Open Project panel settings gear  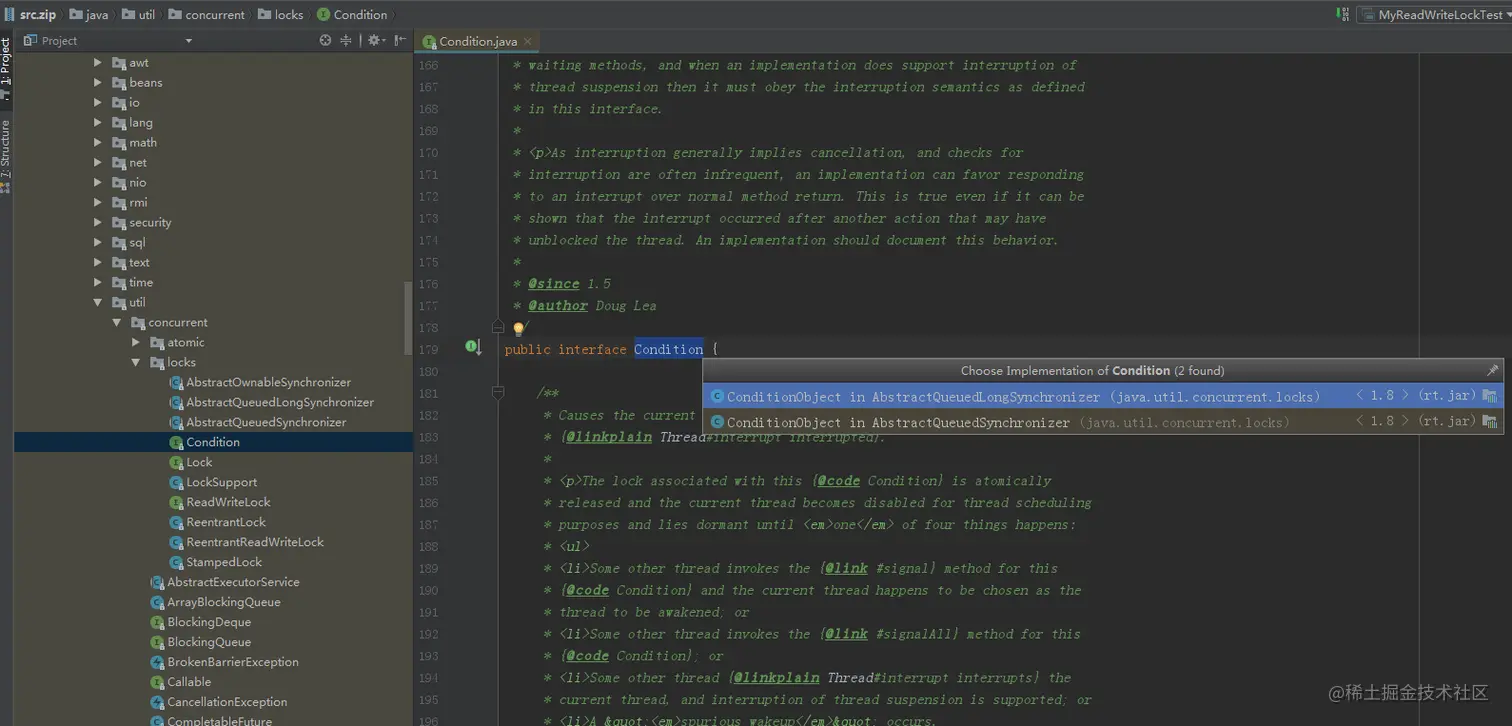point(375,41)
